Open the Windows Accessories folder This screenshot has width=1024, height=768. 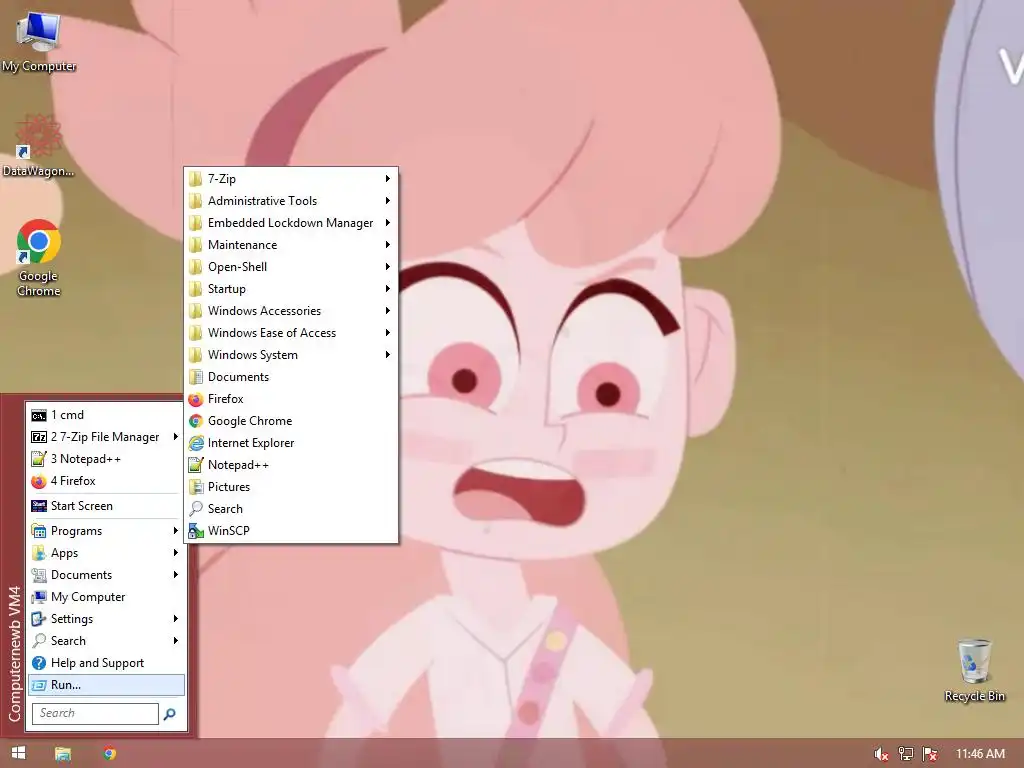coord(291,311)
